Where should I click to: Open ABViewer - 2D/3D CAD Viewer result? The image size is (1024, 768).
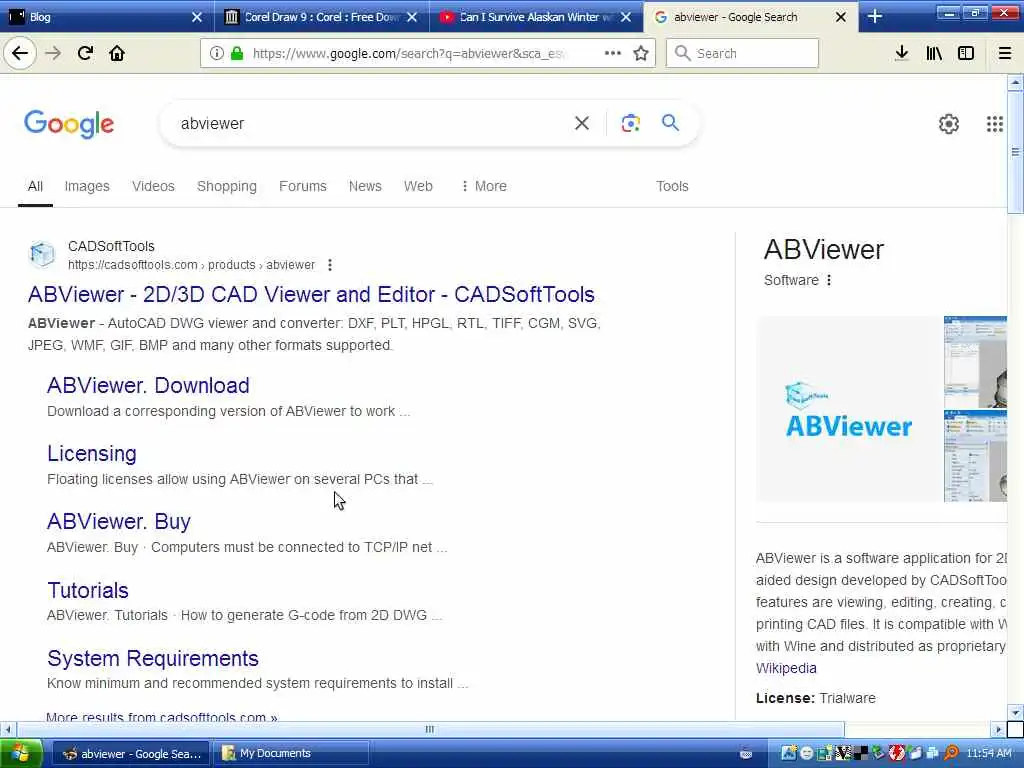(311, 295)
